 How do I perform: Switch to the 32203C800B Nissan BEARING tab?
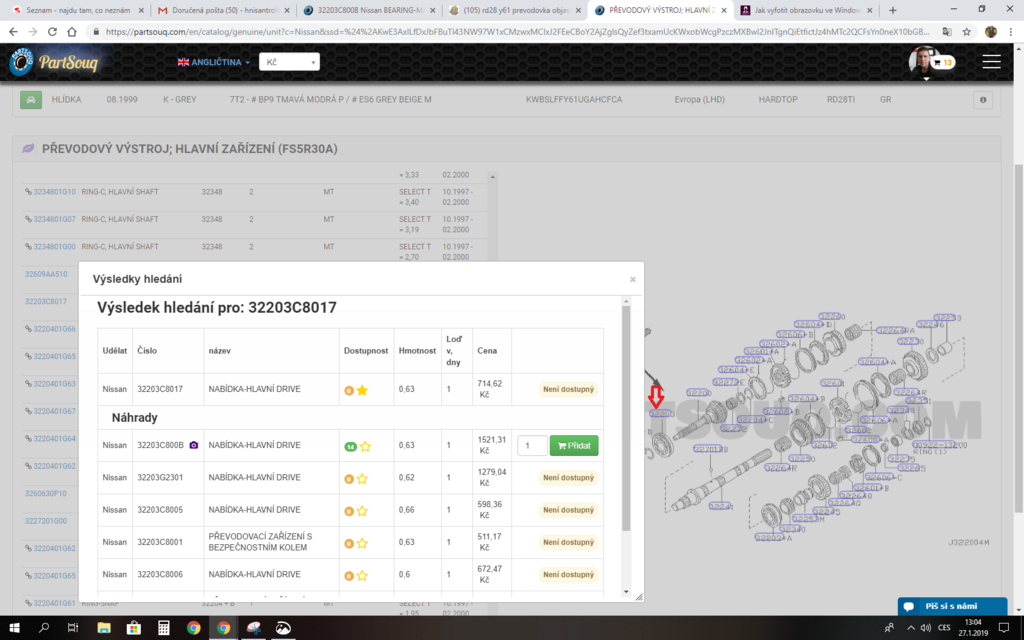click(368, 10)
